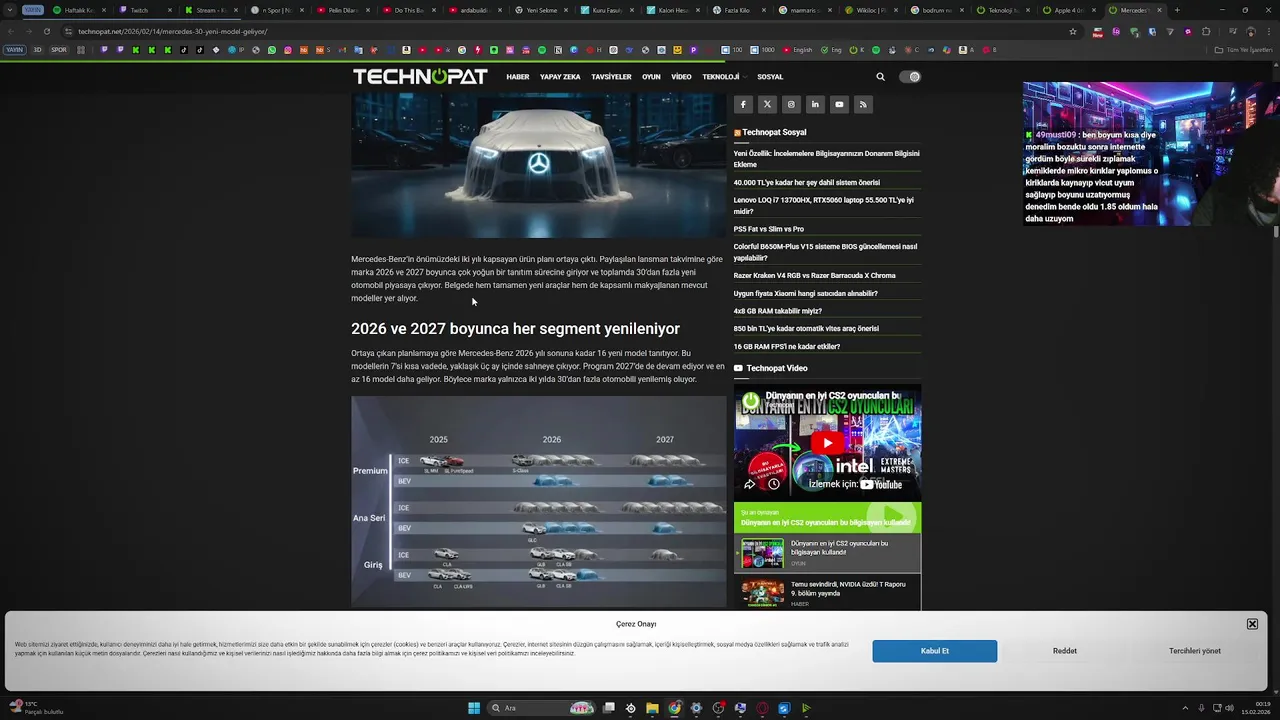This screenshot has width=1280, height=720.
Task: Open VİDEO menu item
Action: (x=681, y=77)
